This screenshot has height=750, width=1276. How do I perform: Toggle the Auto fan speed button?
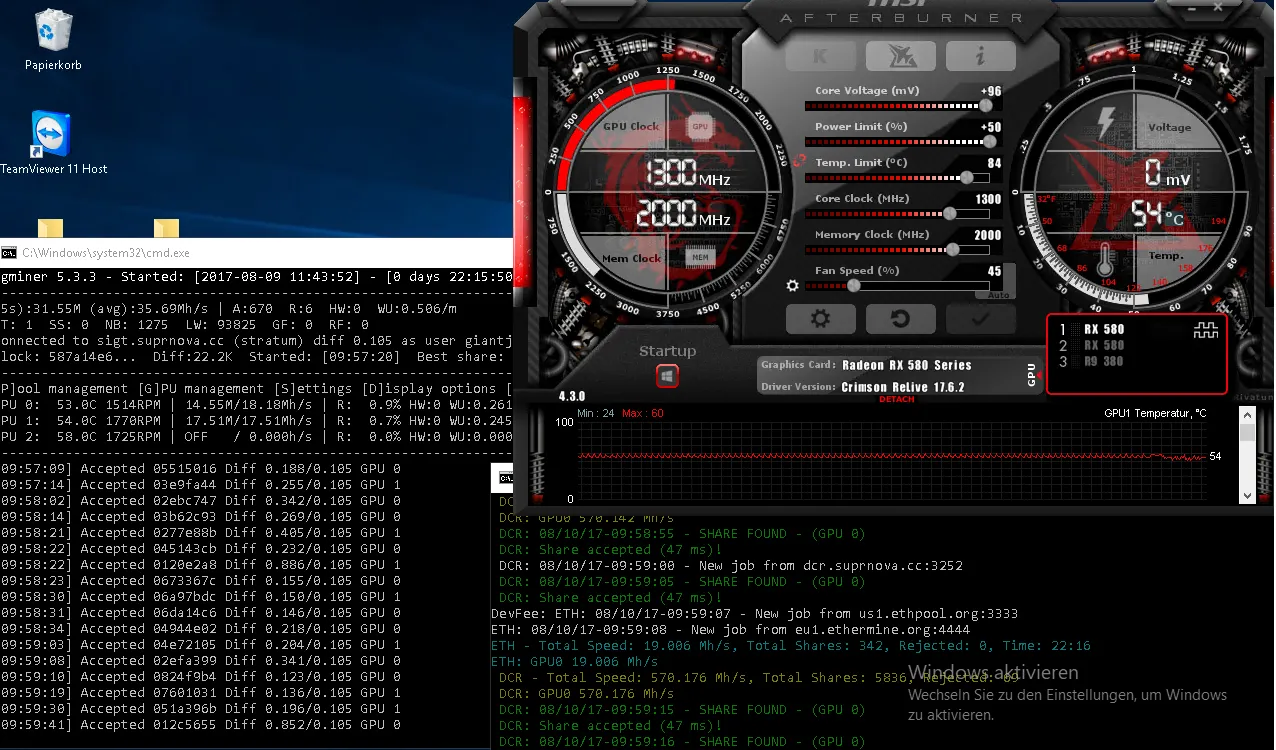pos(996,296)
